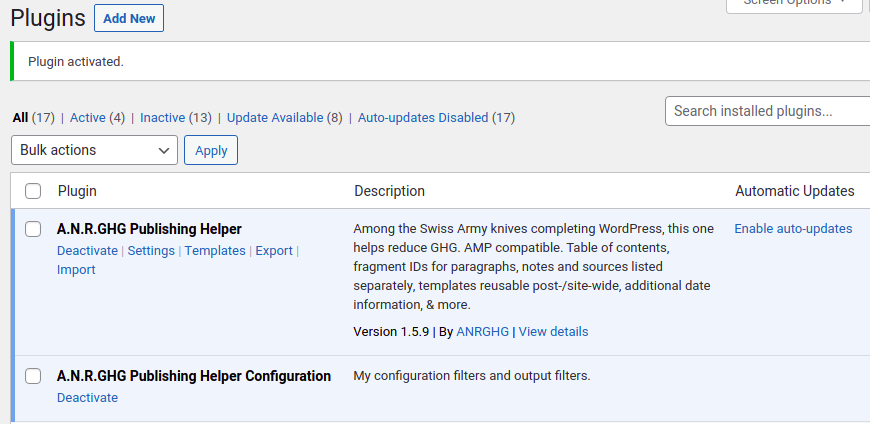Click the Automatic Updates column header
Viewport: 870px width, 424px height.
pyautogui.click(x=795, y=191)
